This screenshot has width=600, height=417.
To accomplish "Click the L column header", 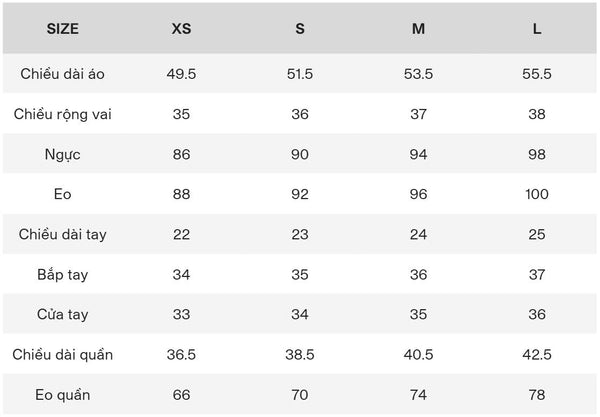I will [x=537, y=29].
